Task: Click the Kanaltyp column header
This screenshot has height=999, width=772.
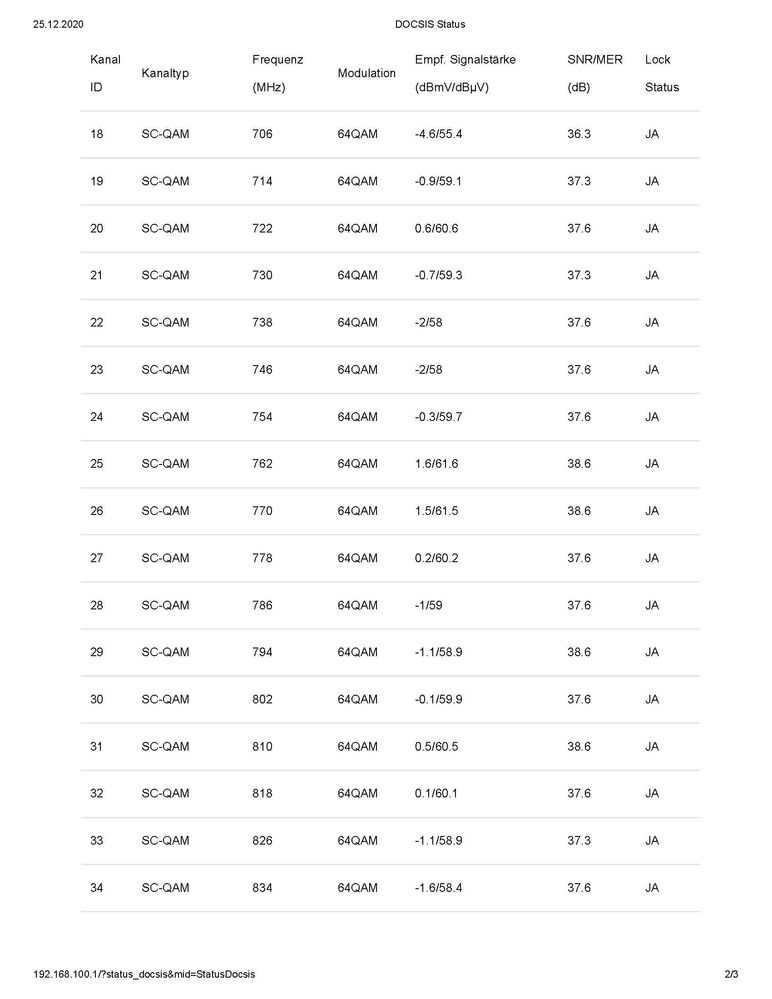Action: tap(165, 74)
